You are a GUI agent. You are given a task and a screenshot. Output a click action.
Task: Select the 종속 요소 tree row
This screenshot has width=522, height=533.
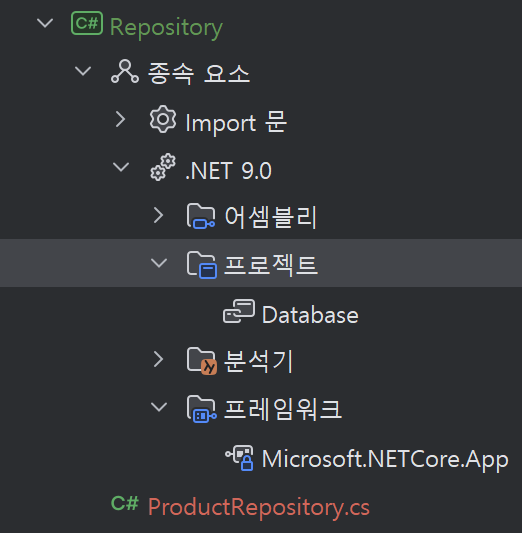tap(261, 72)
